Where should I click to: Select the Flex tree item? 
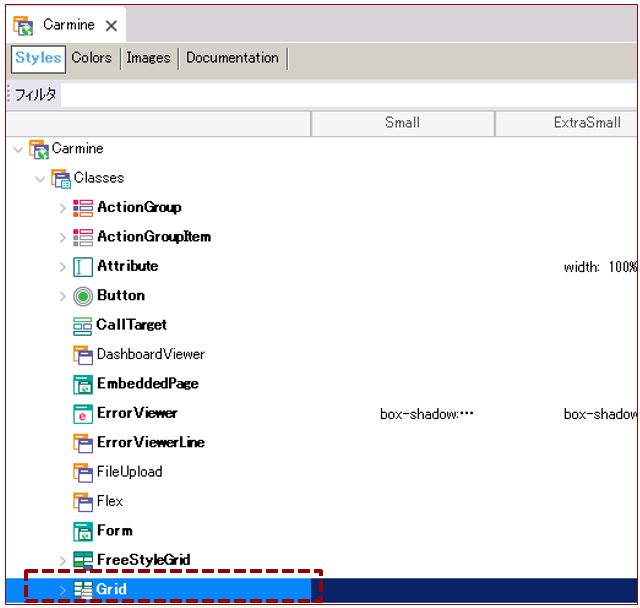[110, 501]
